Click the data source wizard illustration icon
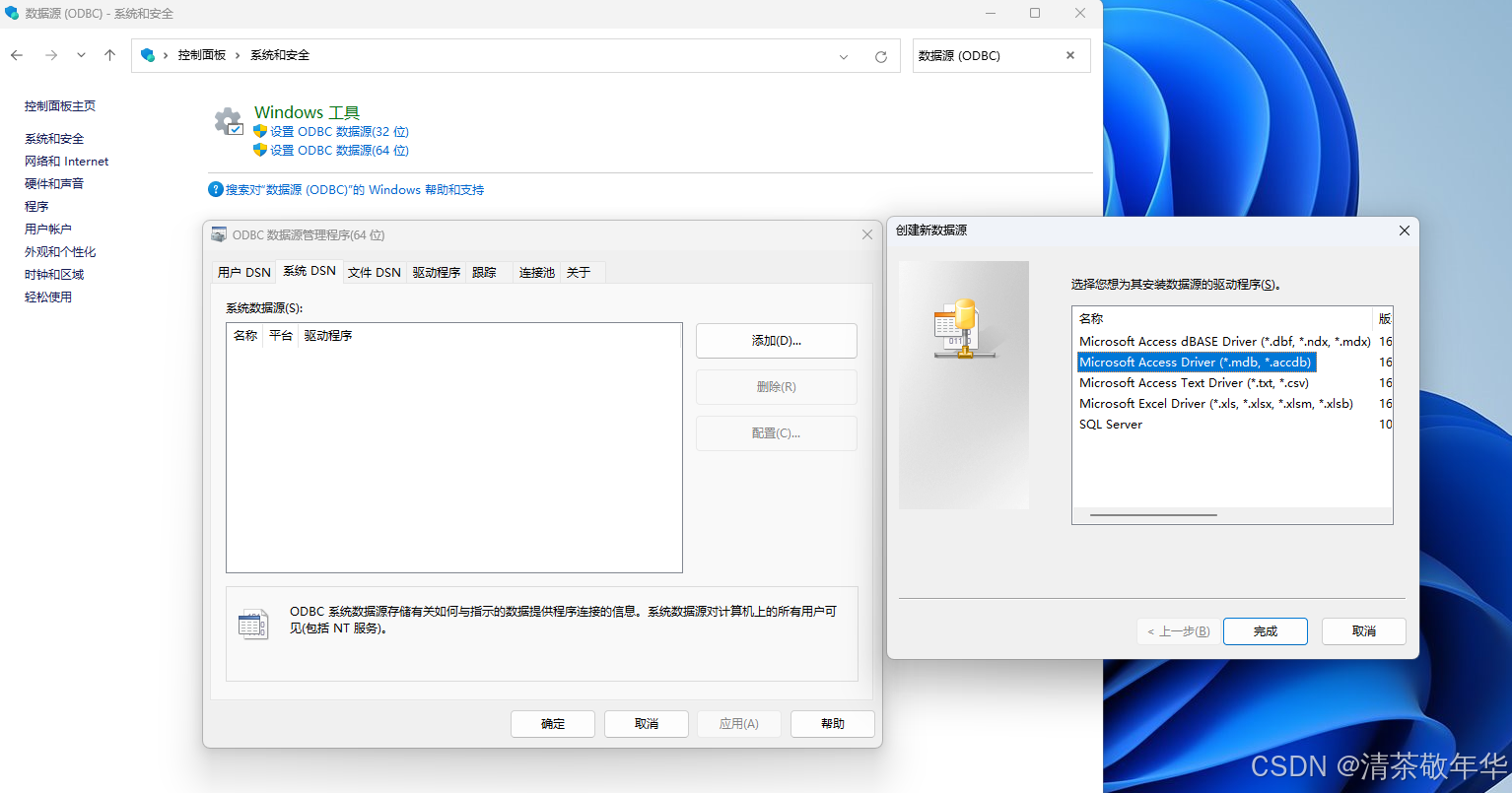This screenshot has width=1512, height=793. 963,329
